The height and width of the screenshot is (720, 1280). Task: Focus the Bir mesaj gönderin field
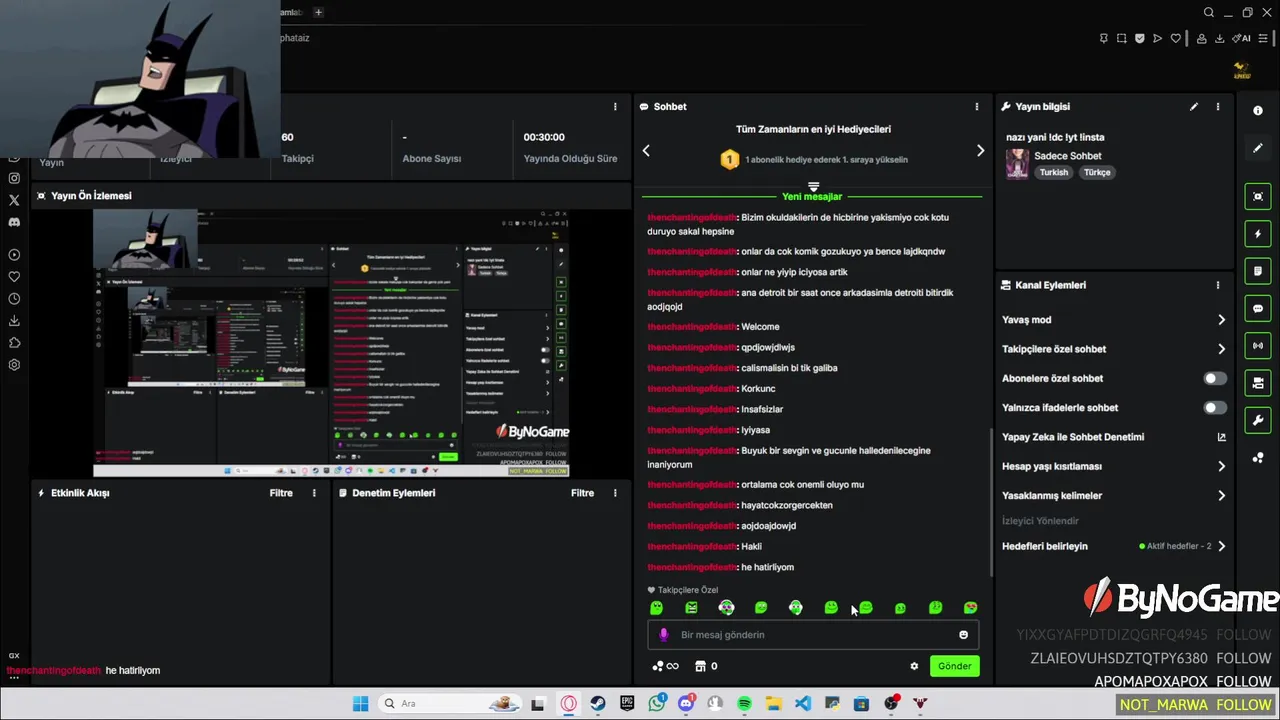812,635
